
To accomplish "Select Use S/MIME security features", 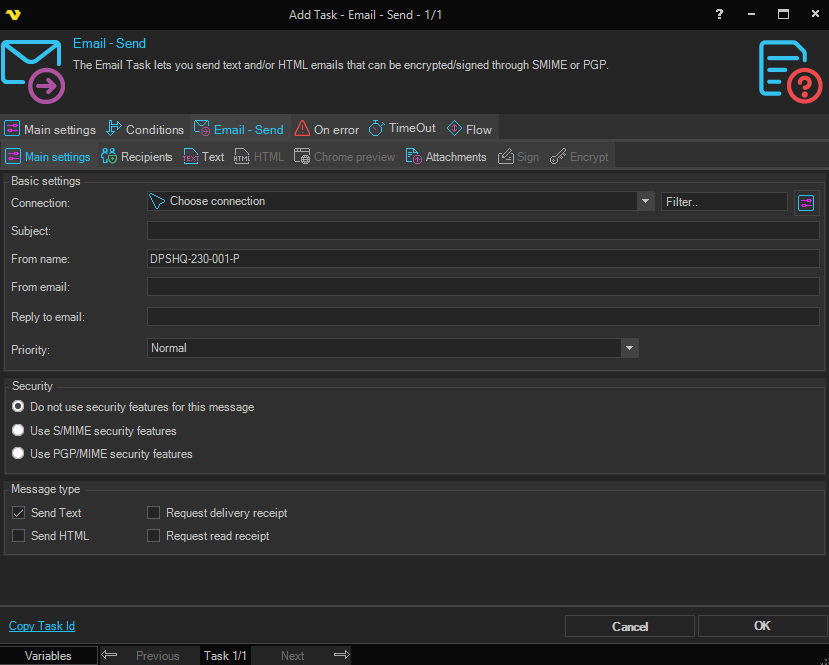I will pos(17,431).
